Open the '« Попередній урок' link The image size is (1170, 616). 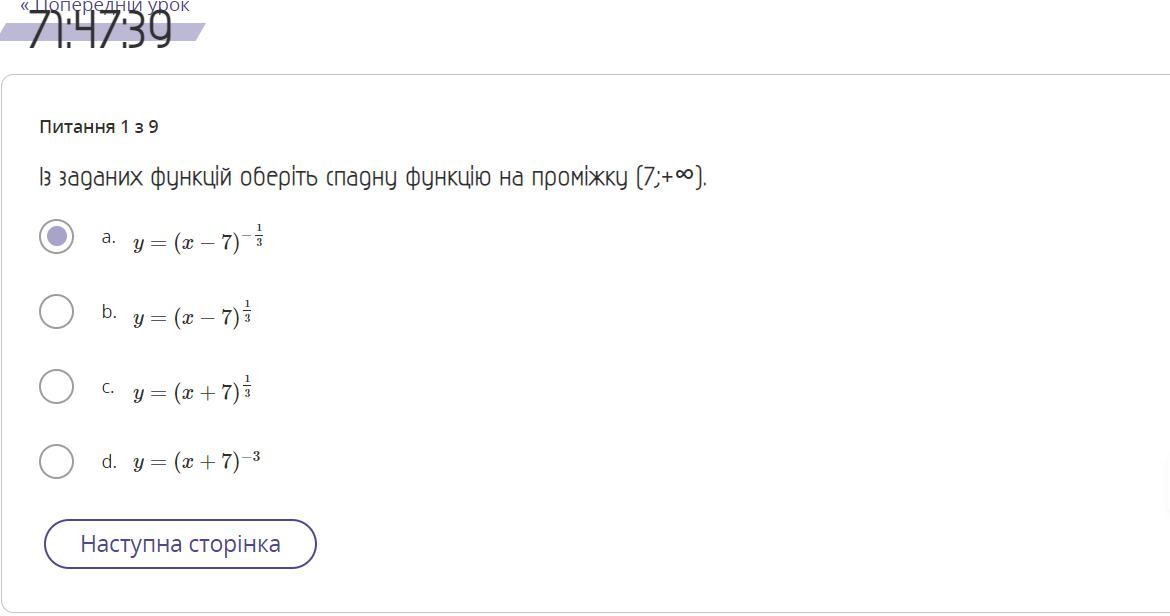[x=105, y=6]
